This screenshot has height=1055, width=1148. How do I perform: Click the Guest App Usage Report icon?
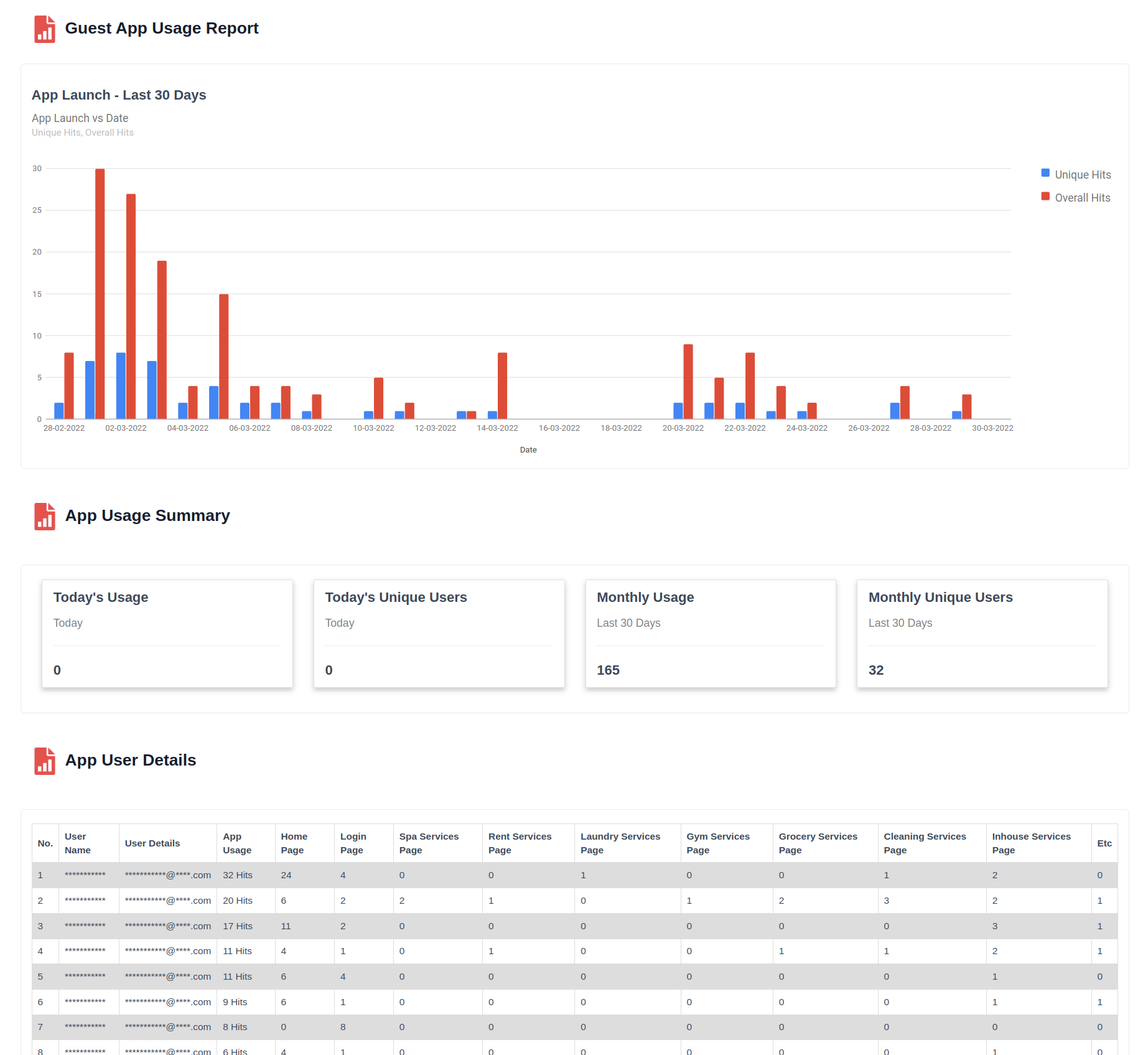tap(44, 29)
